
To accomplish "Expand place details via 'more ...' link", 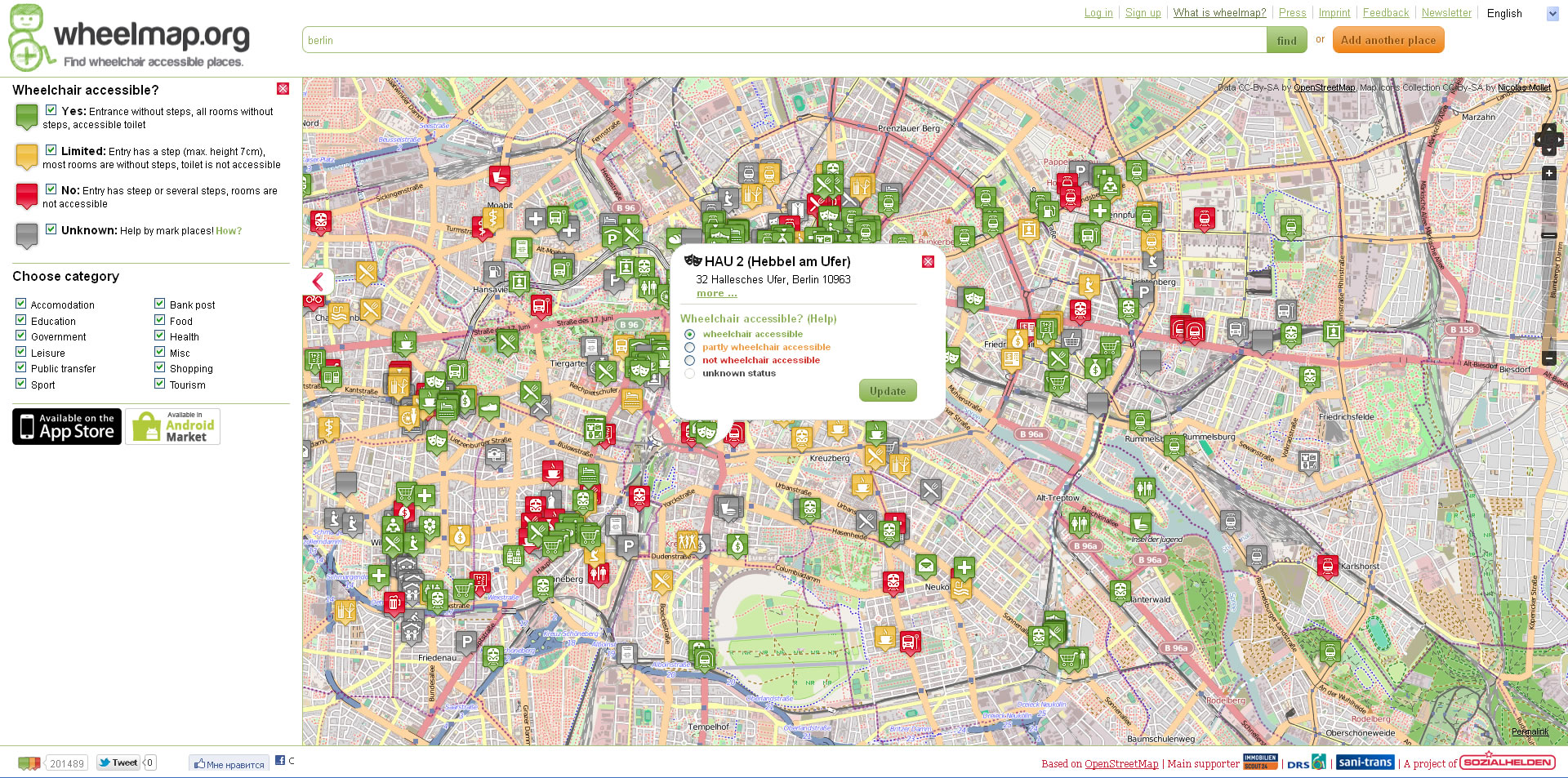I will point(716,293).
